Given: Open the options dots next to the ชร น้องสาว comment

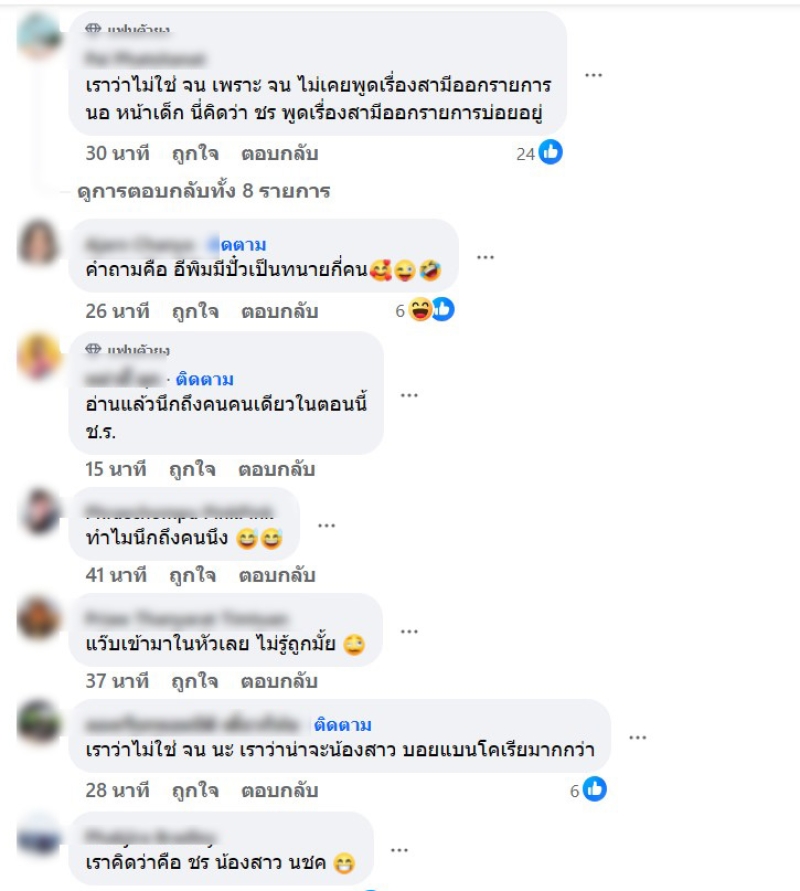Looking at the screenshot, I should point(399,850).
